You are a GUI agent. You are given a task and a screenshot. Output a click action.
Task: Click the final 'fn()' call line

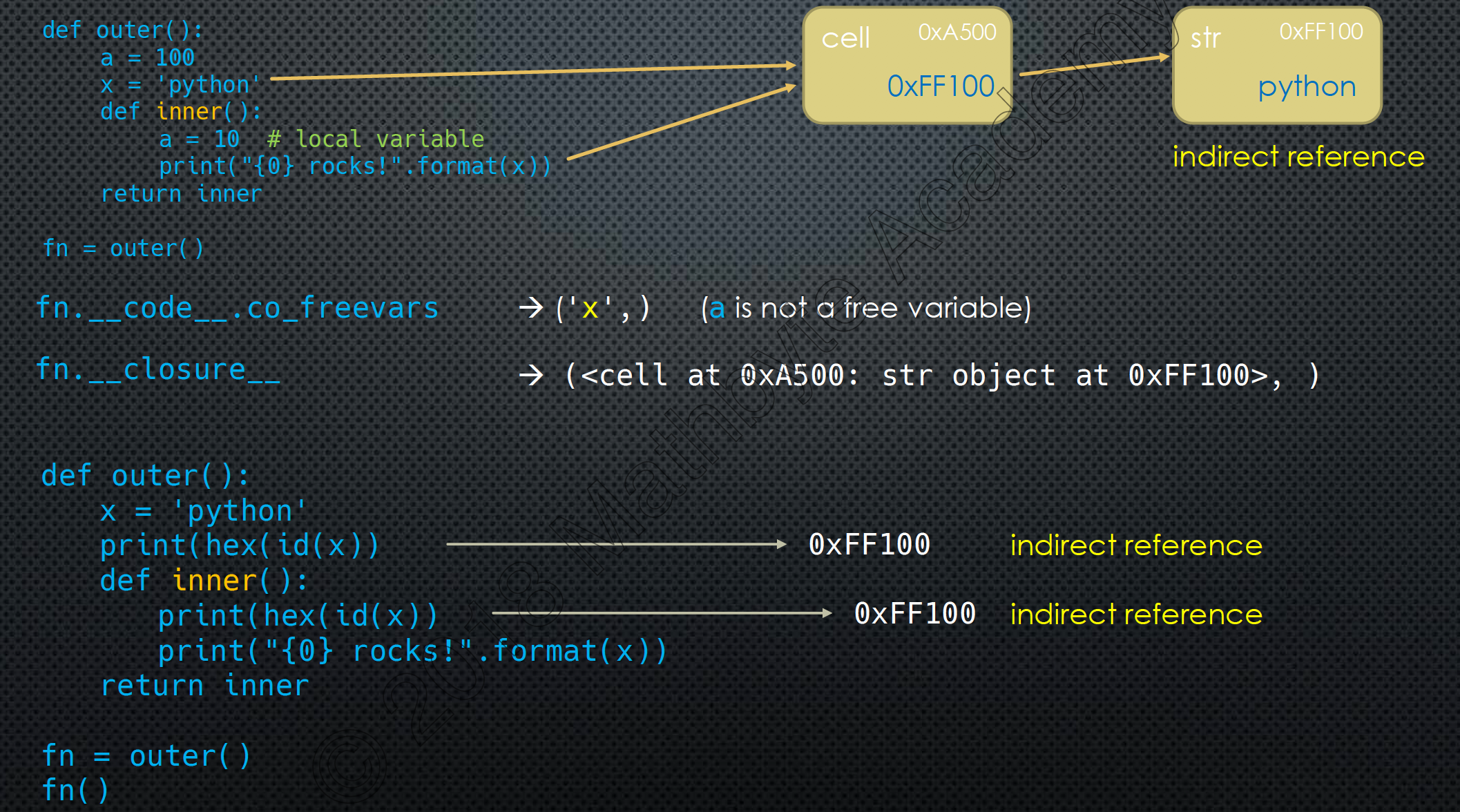tap(75, 790)
